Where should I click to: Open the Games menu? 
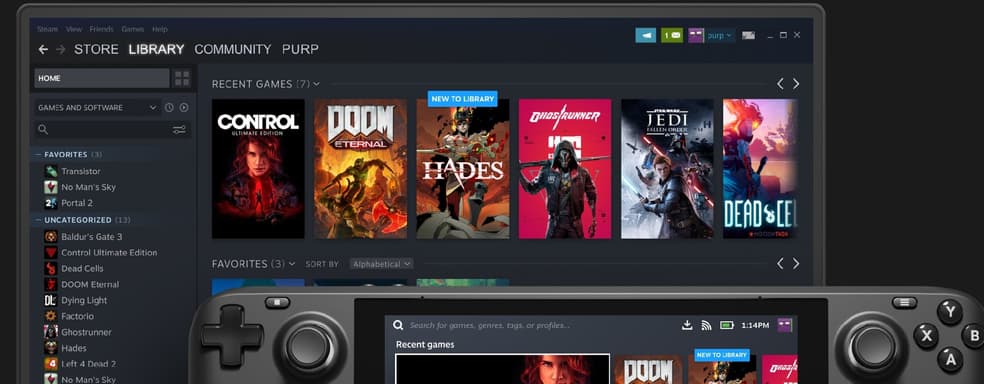[132, 29]
